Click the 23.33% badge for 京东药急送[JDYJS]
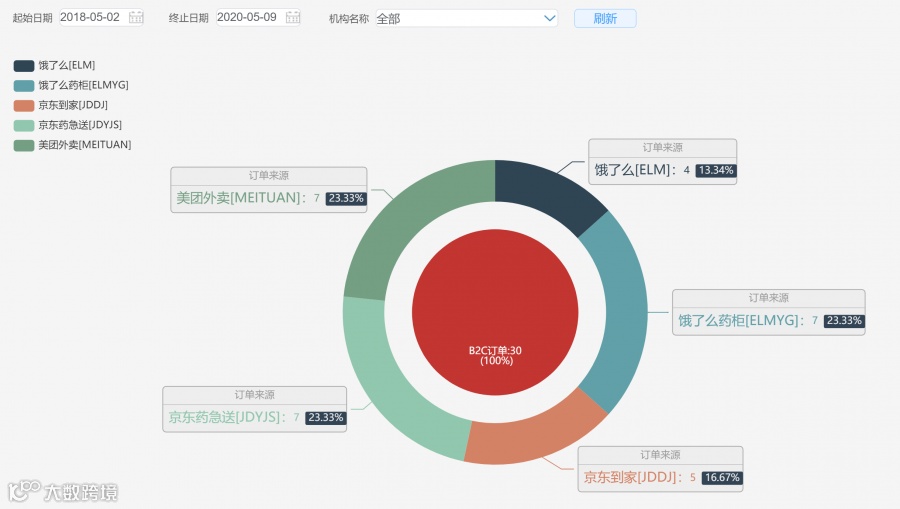 point(325,418)
